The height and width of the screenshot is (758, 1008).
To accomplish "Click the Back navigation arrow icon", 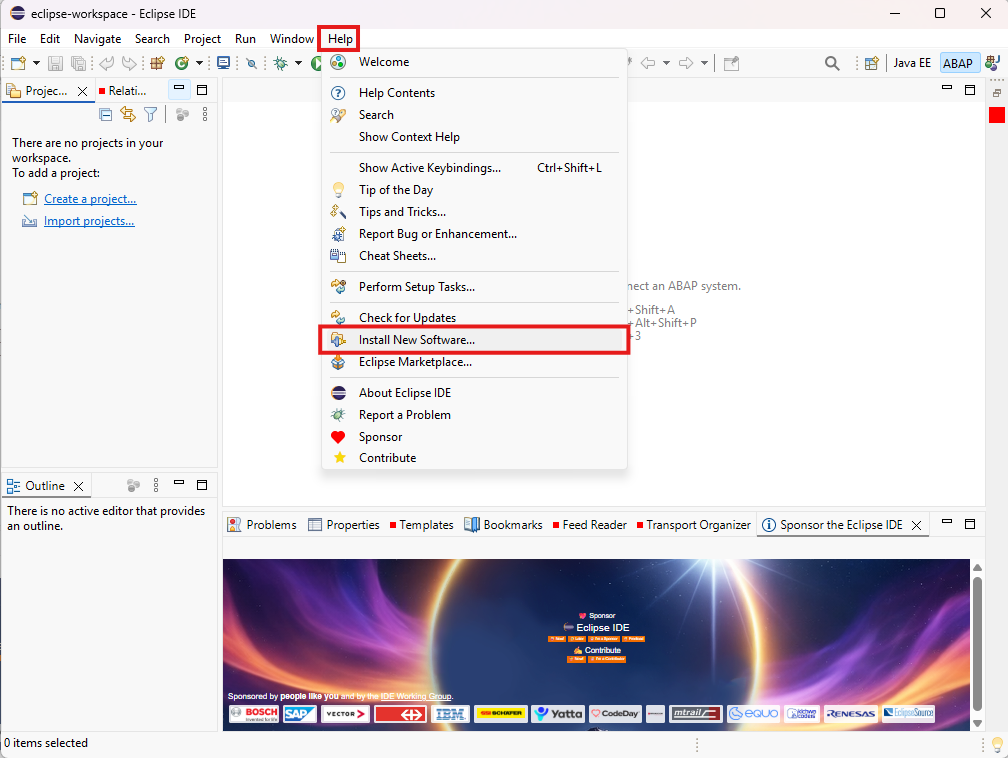I will (648, 63).
